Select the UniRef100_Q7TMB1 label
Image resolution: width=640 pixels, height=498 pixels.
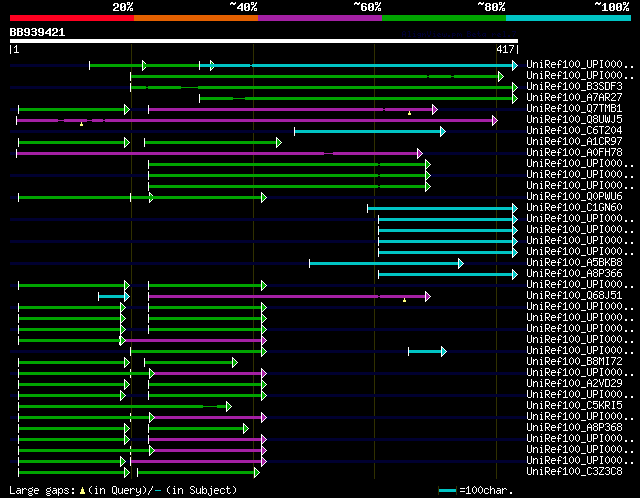click(x=574, y=109)
